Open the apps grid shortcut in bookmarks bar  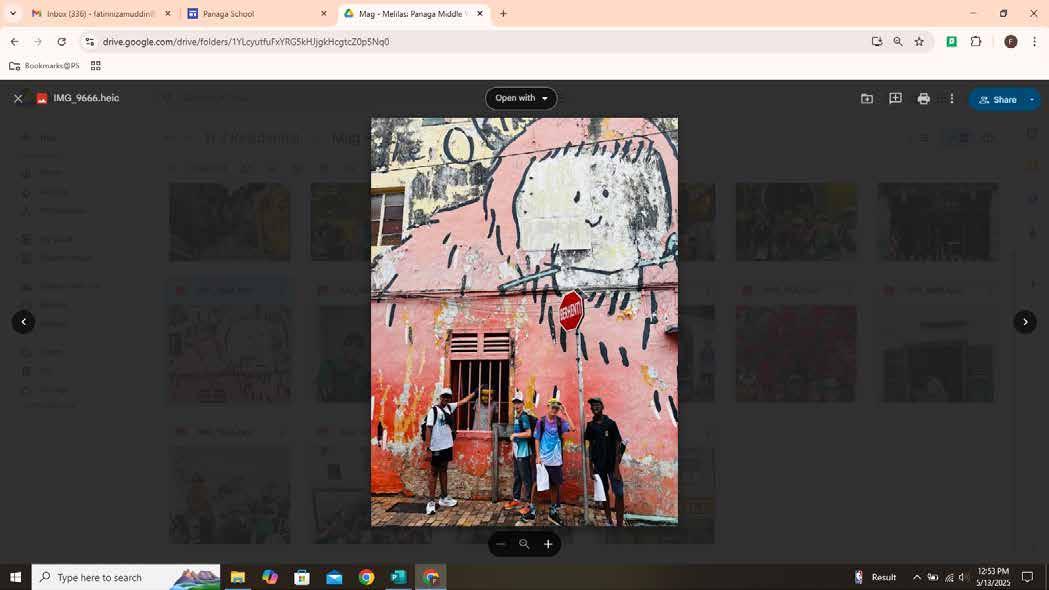point(96,66)
